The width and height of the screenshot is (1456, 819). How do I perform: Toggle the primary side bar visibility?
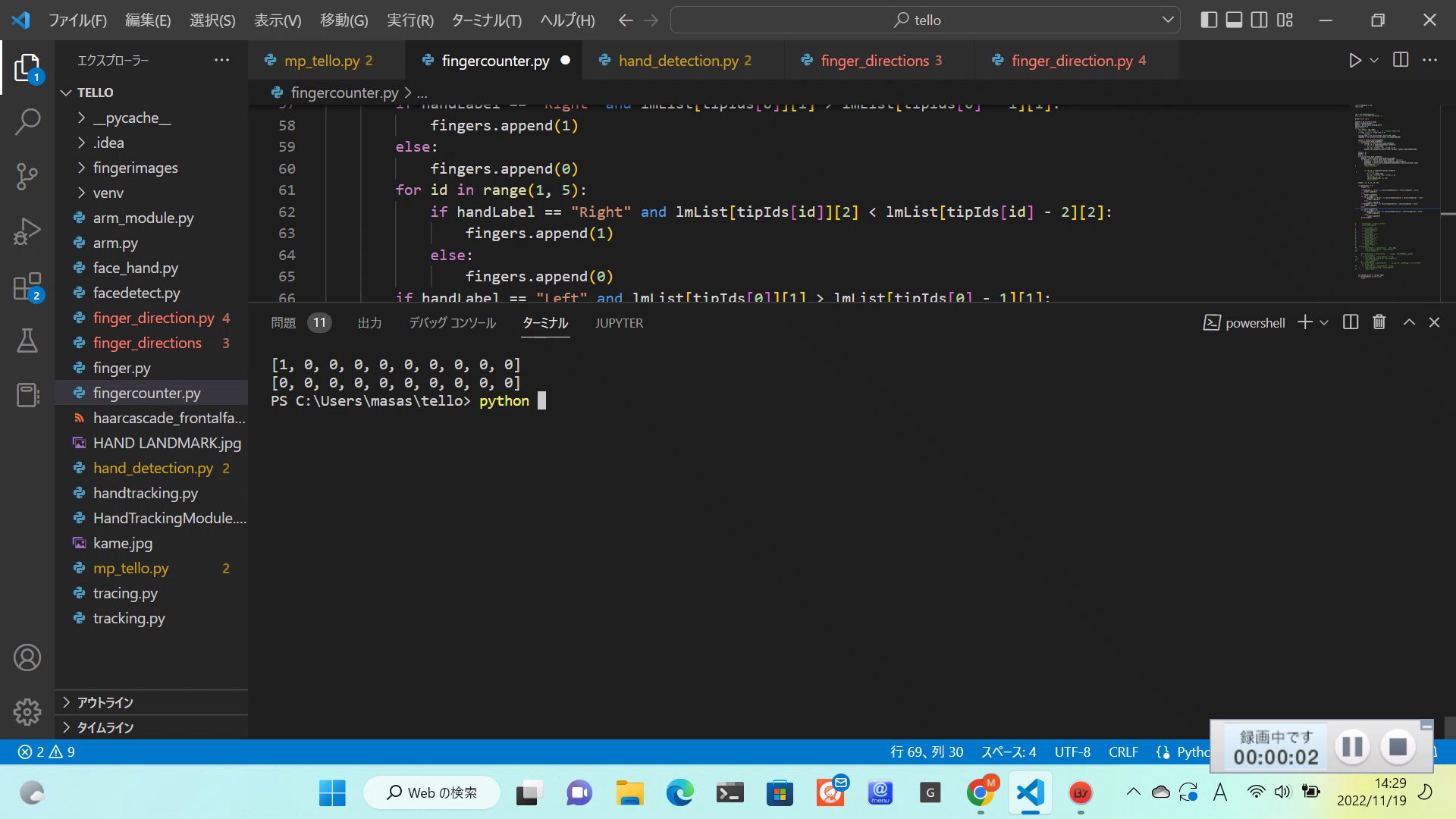click(1210, 20)
